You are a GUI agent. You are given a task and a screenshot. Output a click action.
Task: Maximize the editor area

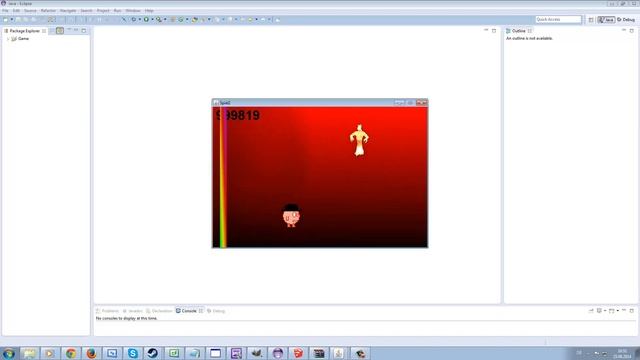[494, 31]
